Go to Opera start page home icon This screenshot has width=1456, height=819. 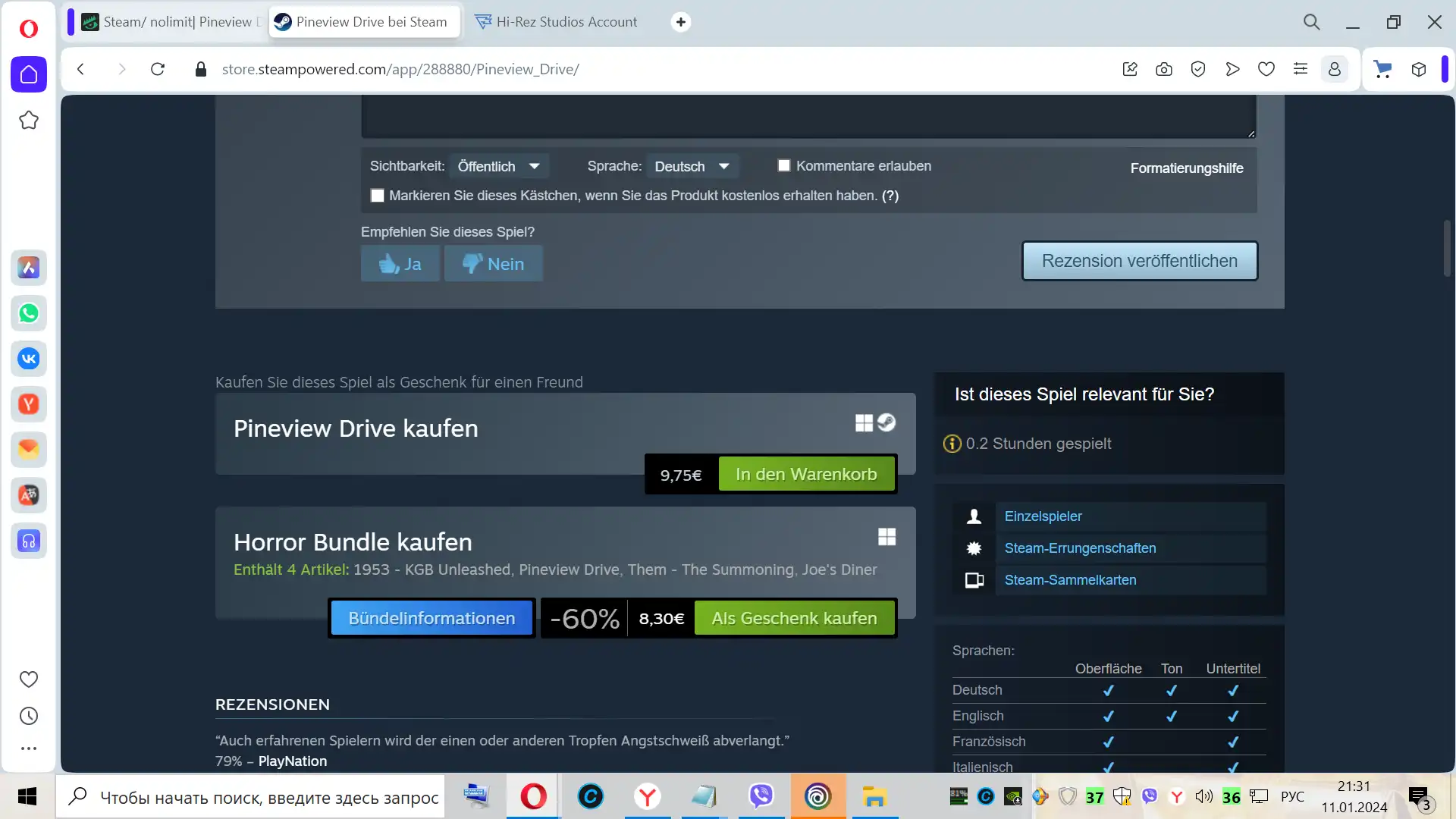pyautogui.click(x=29, y=74)
